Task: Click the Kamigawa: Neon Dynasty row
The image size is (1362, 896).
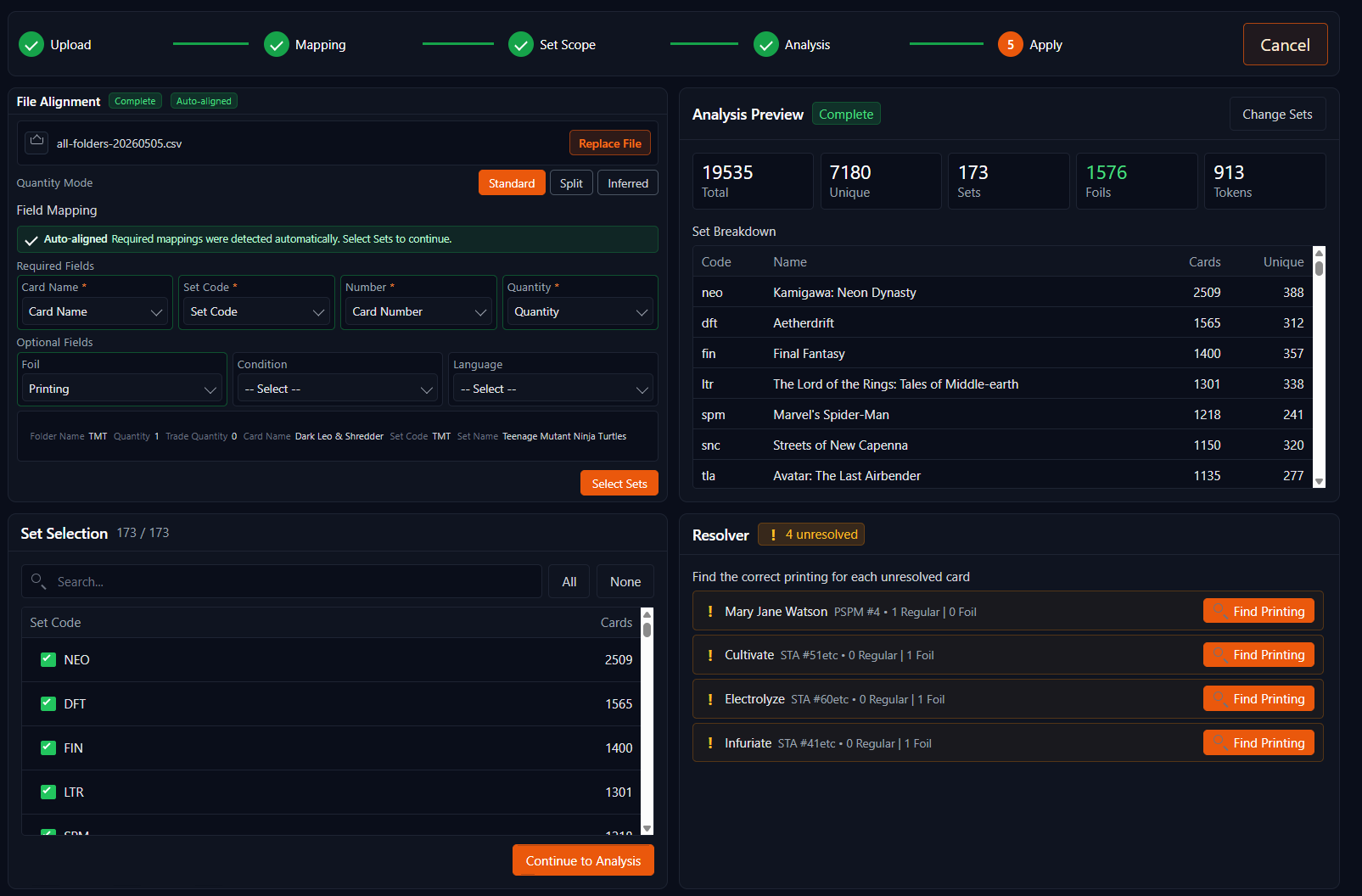Action: point(1002,292)
